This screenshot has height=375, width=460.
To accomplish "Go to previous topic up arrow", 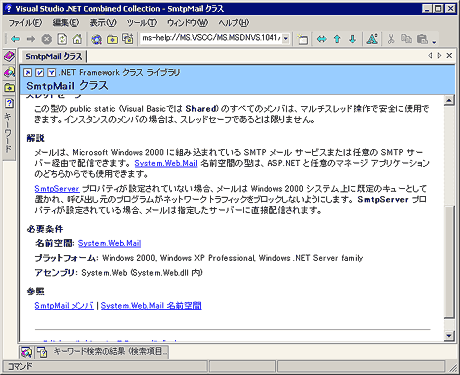I will point(337,39).
